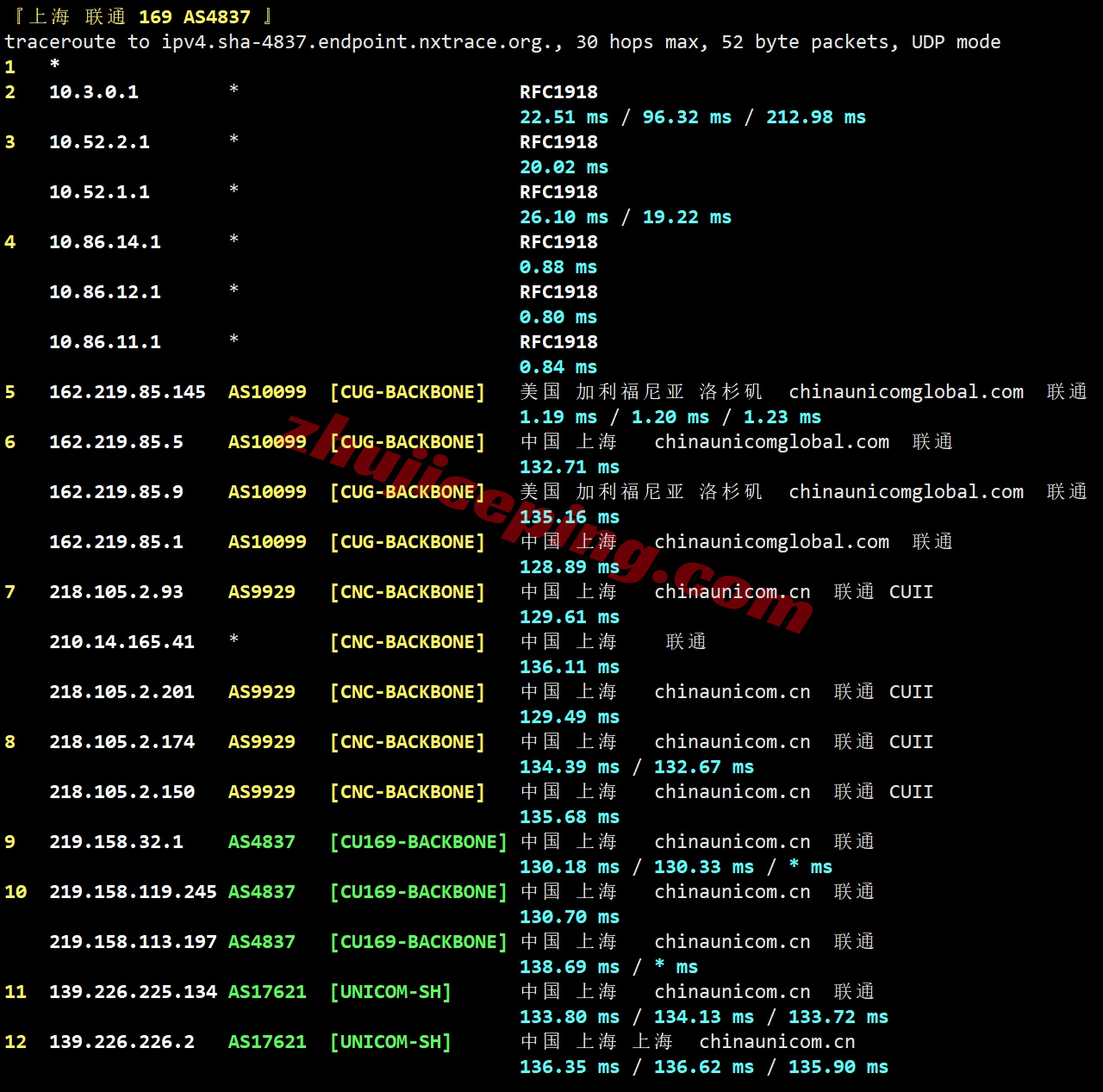Click IP address 10.3.0.1

click(94, 92)
